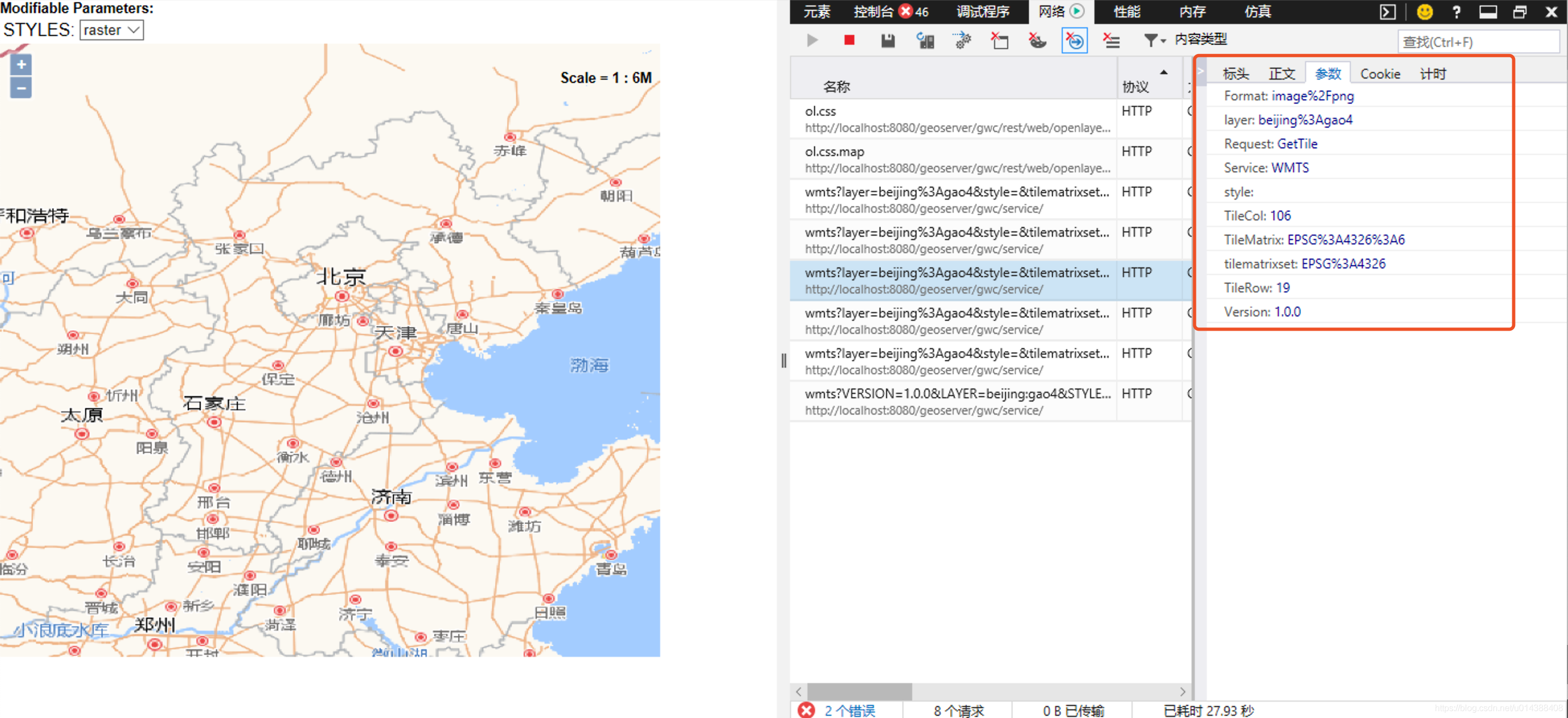Open the console drawer icon
The image size is (1568, 718).
1387,11
